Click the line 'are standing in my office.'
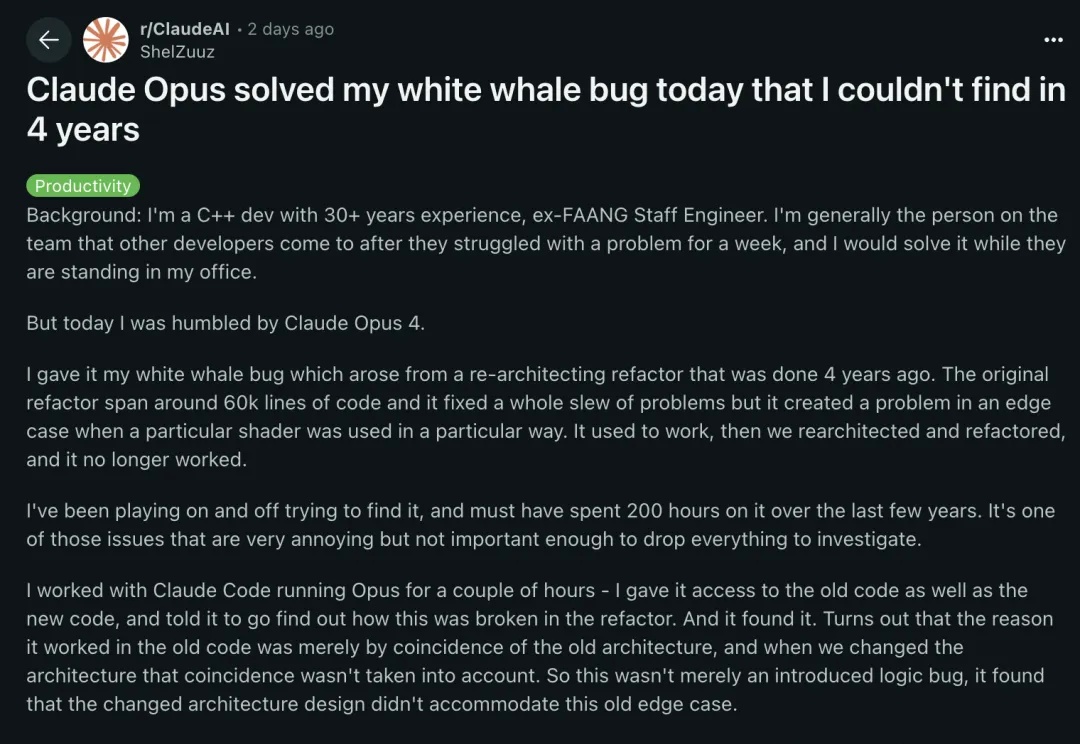This screenshot has height=744, width=1080. click(141, 272)
